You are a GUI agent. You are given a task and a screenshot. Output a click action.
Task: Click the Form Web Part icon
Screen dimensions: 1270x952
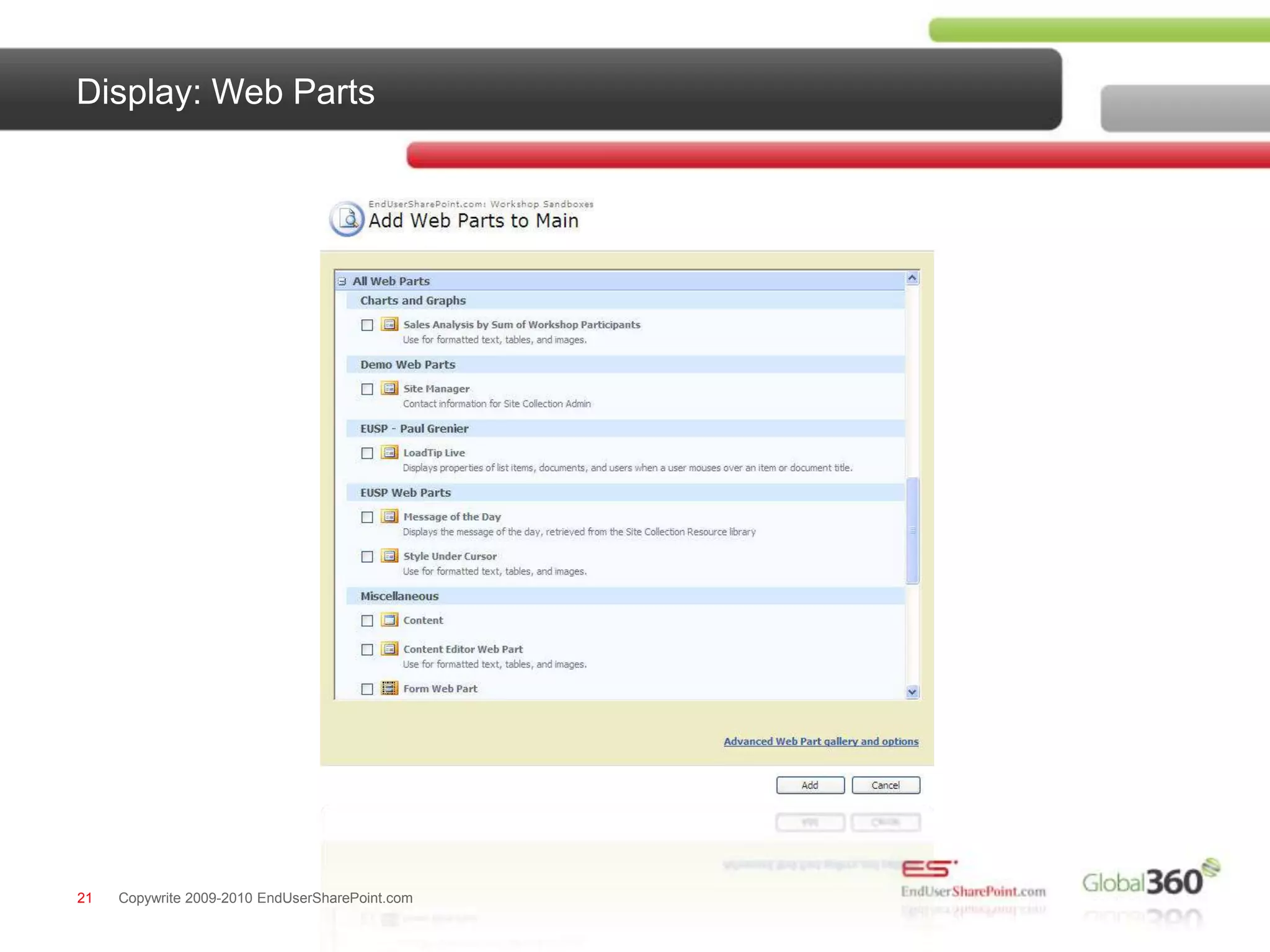click(389, 688)
